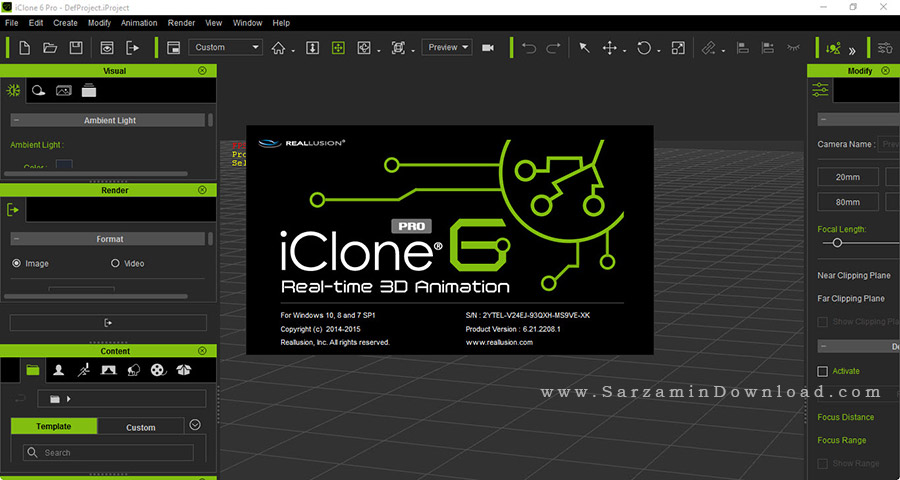Open the Media Film reel tab in Content
900x480 pixels.
pos(158,370)
